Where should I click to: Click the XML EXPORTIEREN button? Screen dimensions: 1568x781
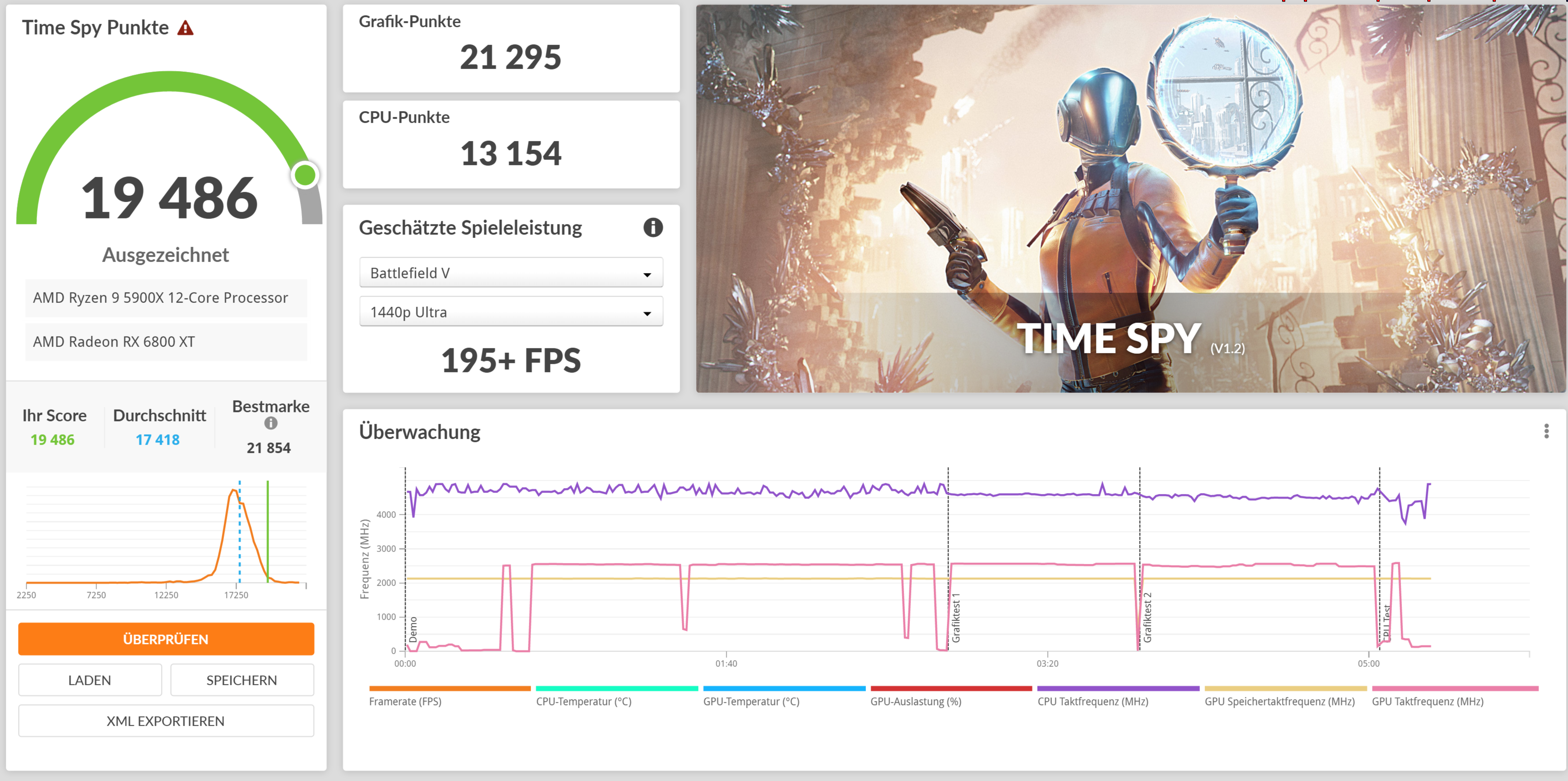pyautogui.click(x=166, y=721)
